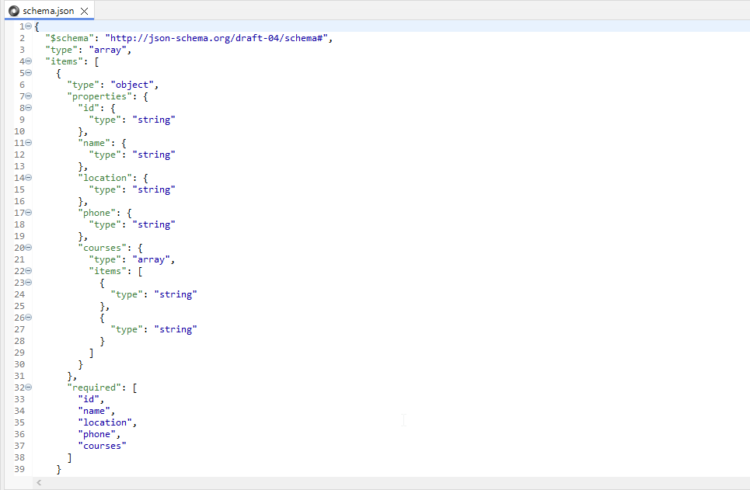Screen dimensions: 750x490
Task: Fold the "name" property block
Action: [28, 143]
